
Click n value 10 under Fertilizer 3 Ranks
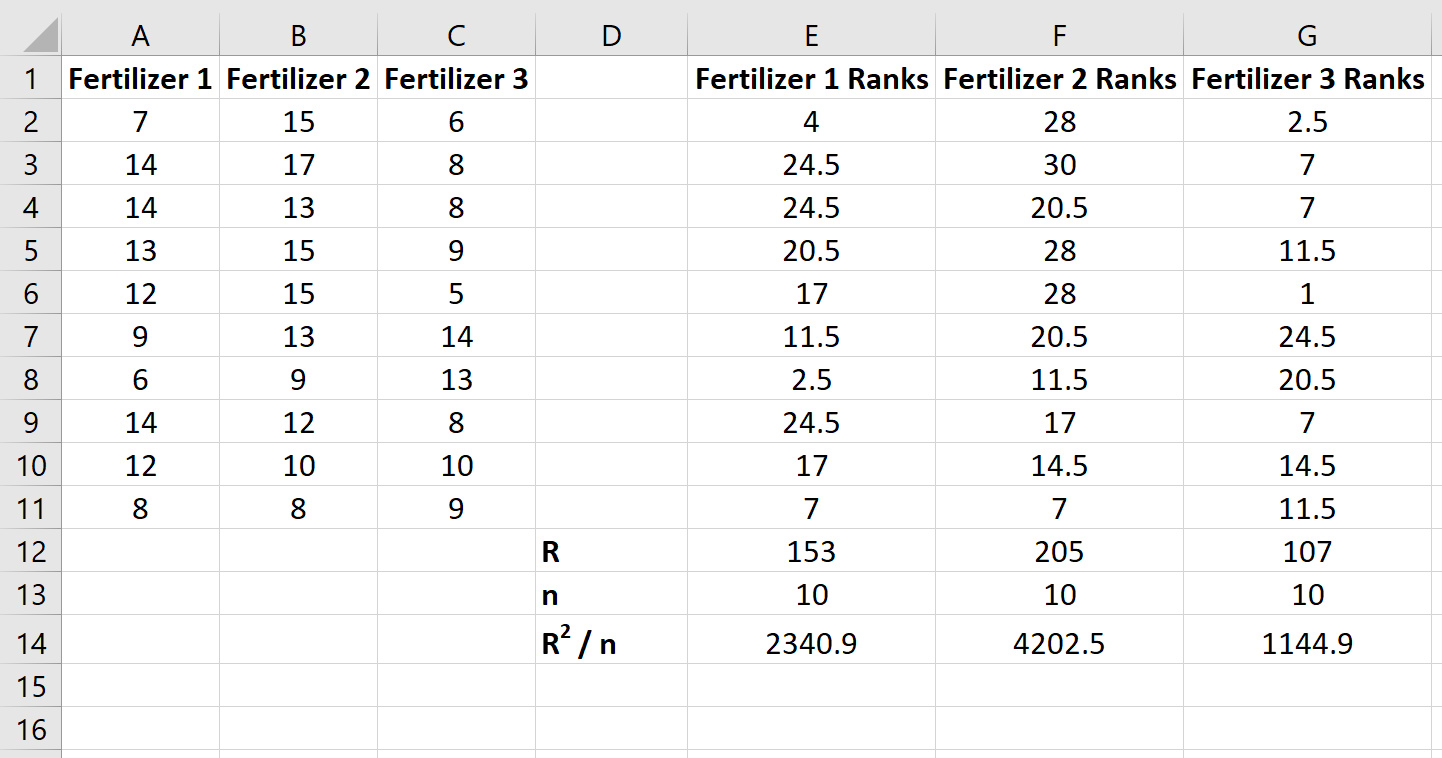[1308, 594]
